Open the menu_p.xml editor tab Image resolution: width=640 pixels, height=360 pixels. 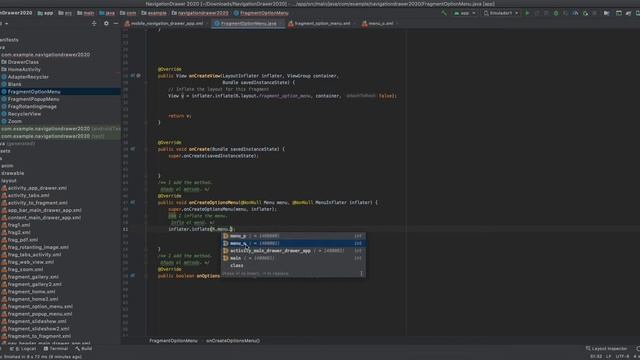378,24
